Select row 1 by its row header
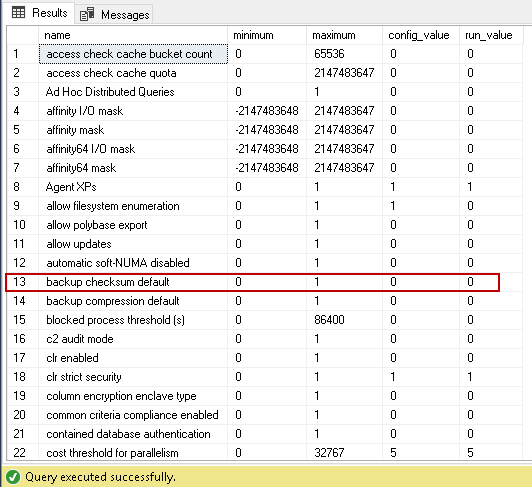Viewport: 532px width, 487px height. [22, 54]
